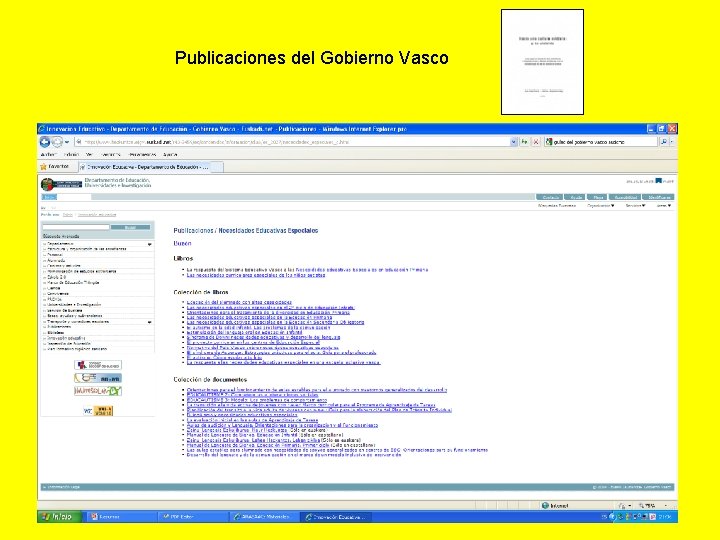Switch to Innovación Educativa taskbar button
The image size is (720, 540).
point(336,517)
